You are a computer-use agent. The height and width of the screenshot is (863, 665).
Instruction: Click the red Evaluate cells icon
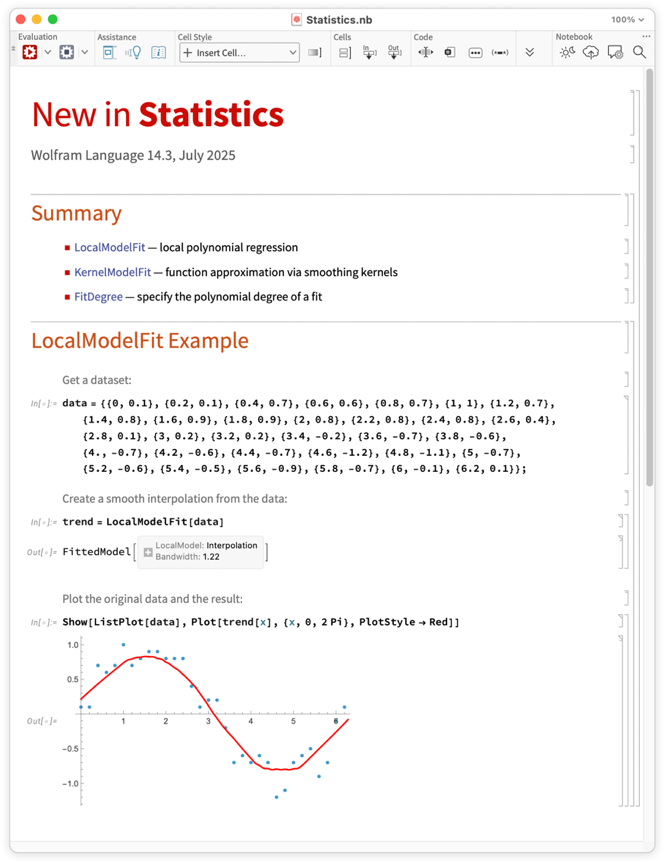30,52
